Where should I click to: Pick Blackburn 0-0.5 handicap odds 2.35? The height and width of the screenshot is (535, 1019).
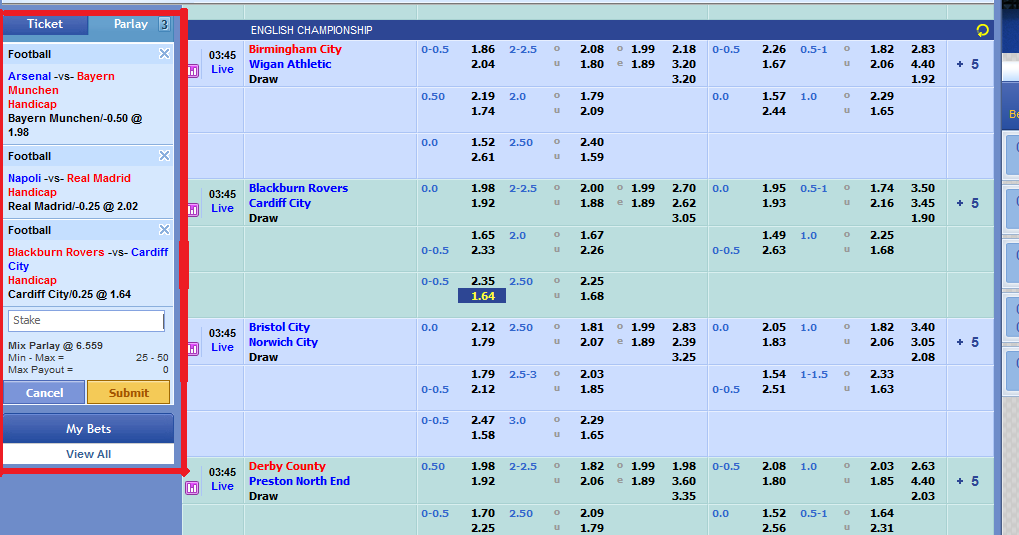(483, 281)
